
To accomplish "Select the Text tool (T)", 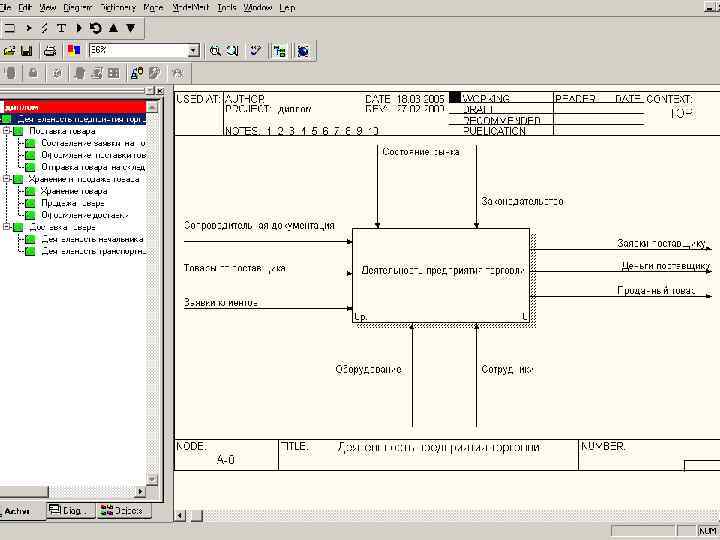I will tap(61, 28).
